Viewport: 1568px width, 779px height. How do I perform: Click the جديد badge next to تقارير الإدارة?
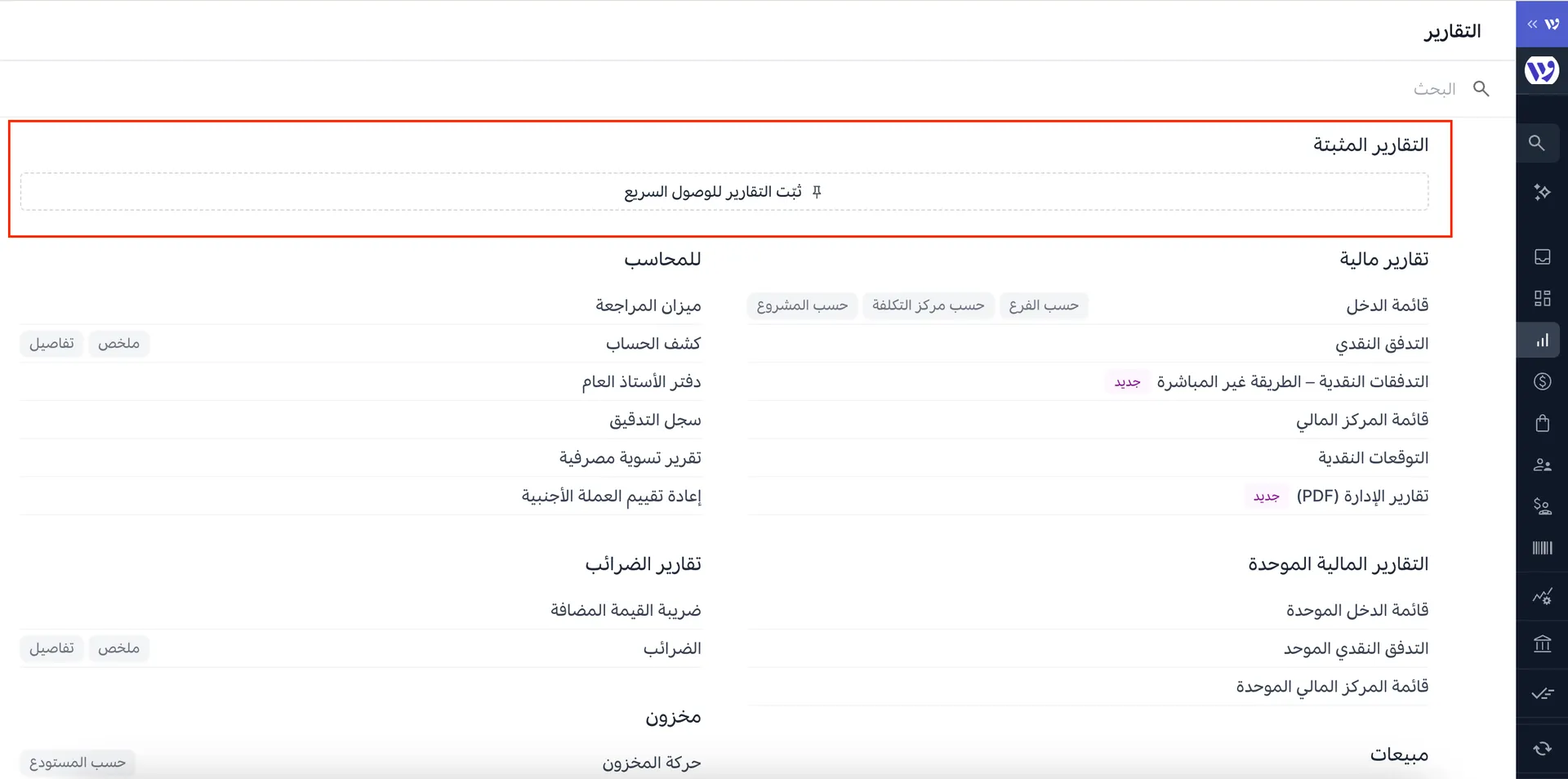(x=1267, y=496)
